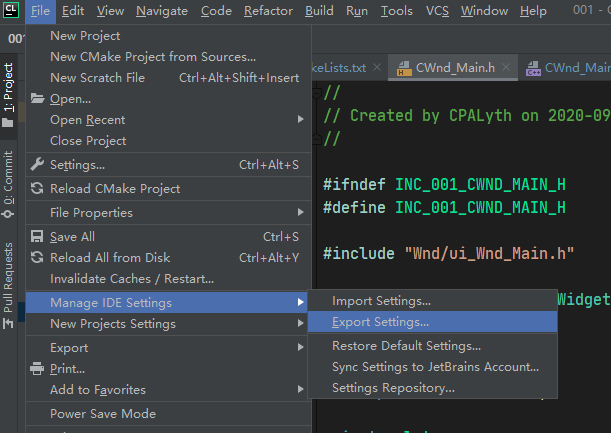Image resolution: width=611 pixels, height=433 pixels.
Task: Switch to the CMakeLists.txt editor tab
Action: 339,68
